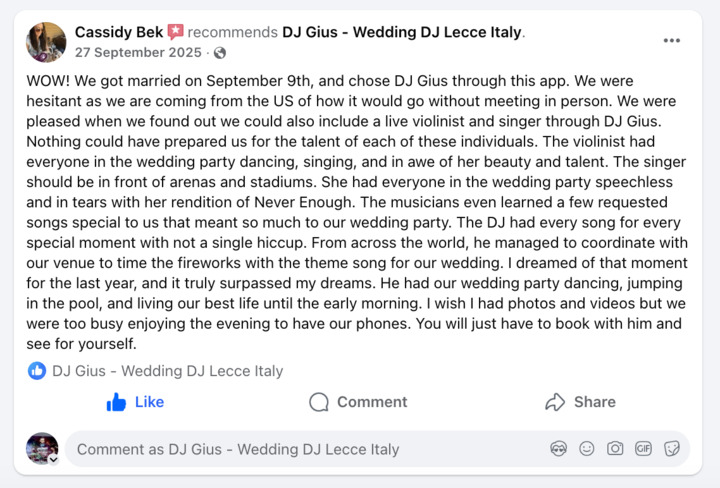Image resolution: width=720 pixels, height=488 pixels.
Task: Open the GIF picker in comment box
Action: click(643, 449)
